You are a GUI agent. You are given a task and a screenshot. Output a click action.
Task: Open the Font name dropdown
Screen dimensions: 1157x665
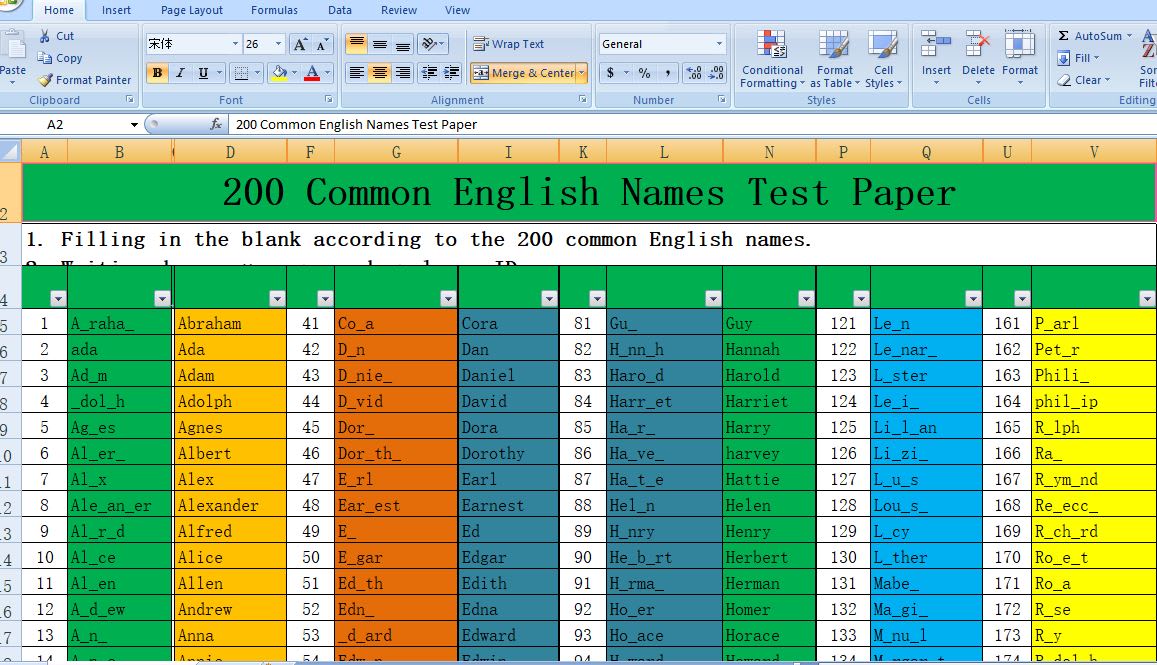click(222, 43)
